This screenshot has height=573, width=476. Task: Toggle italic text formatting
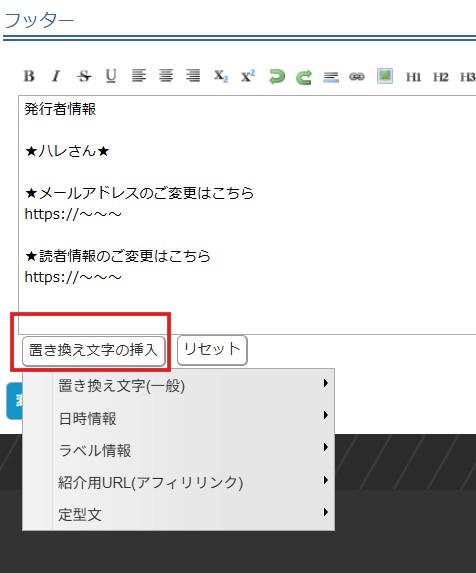coord(56,76)
